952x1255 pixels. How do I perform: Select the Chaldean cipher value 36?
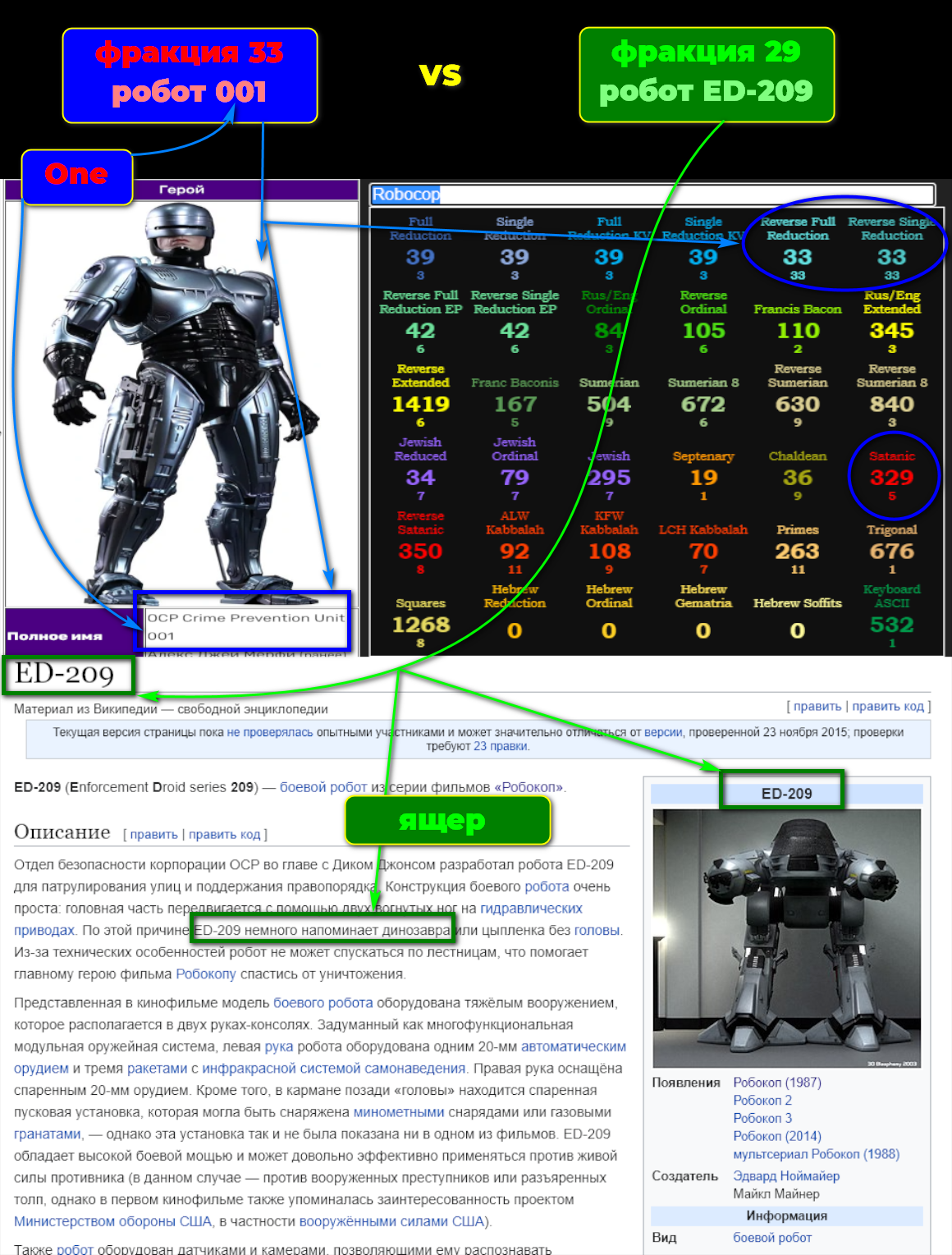pos(798,478)
